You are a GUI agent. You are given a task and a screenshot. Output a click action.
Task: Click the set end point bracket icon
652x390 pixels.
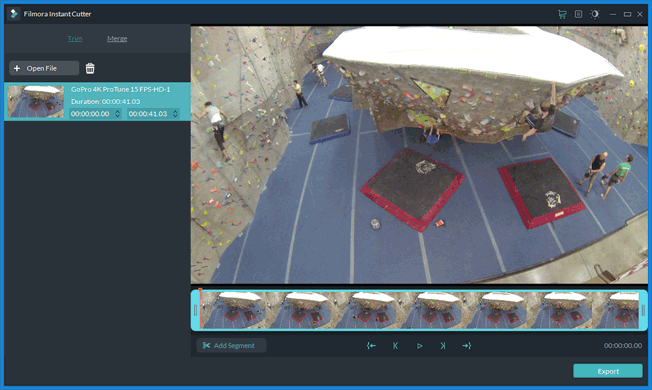click(467, 346)
